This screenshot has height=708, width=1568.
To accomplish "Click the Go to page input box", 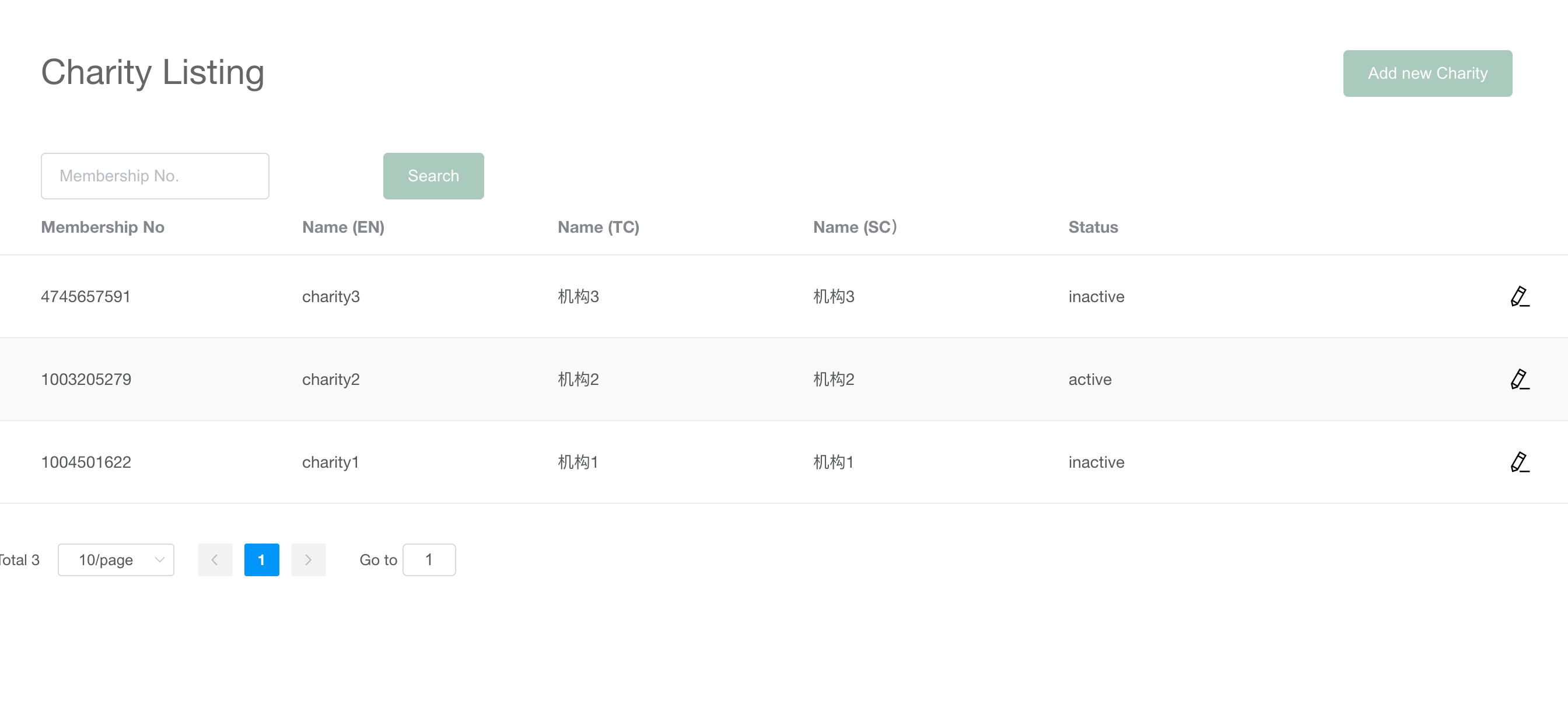I will click(x=429, y=559).
